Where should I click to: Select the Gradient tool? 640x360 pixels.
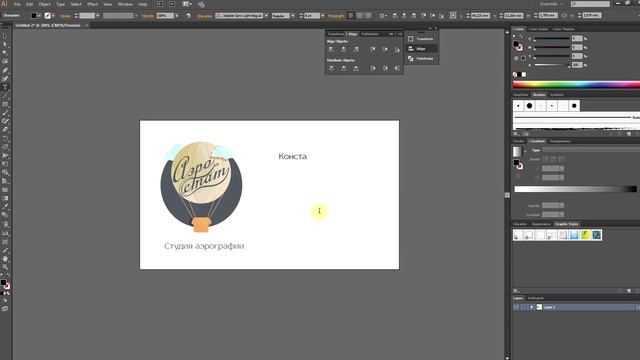(x=5, y=198)
